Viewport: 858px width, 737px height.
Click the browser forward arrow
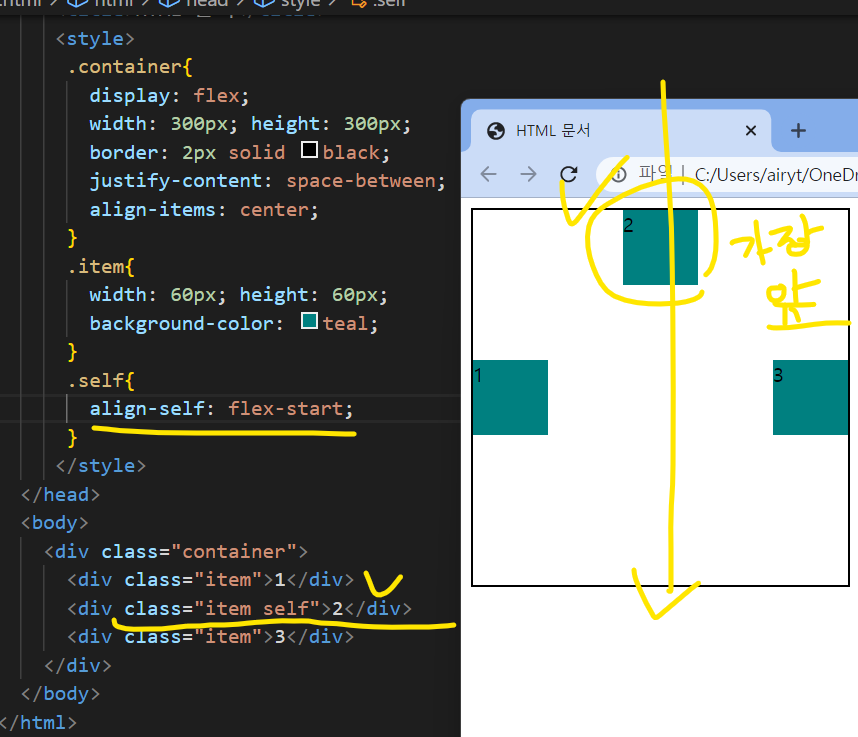tap(528, 175)
